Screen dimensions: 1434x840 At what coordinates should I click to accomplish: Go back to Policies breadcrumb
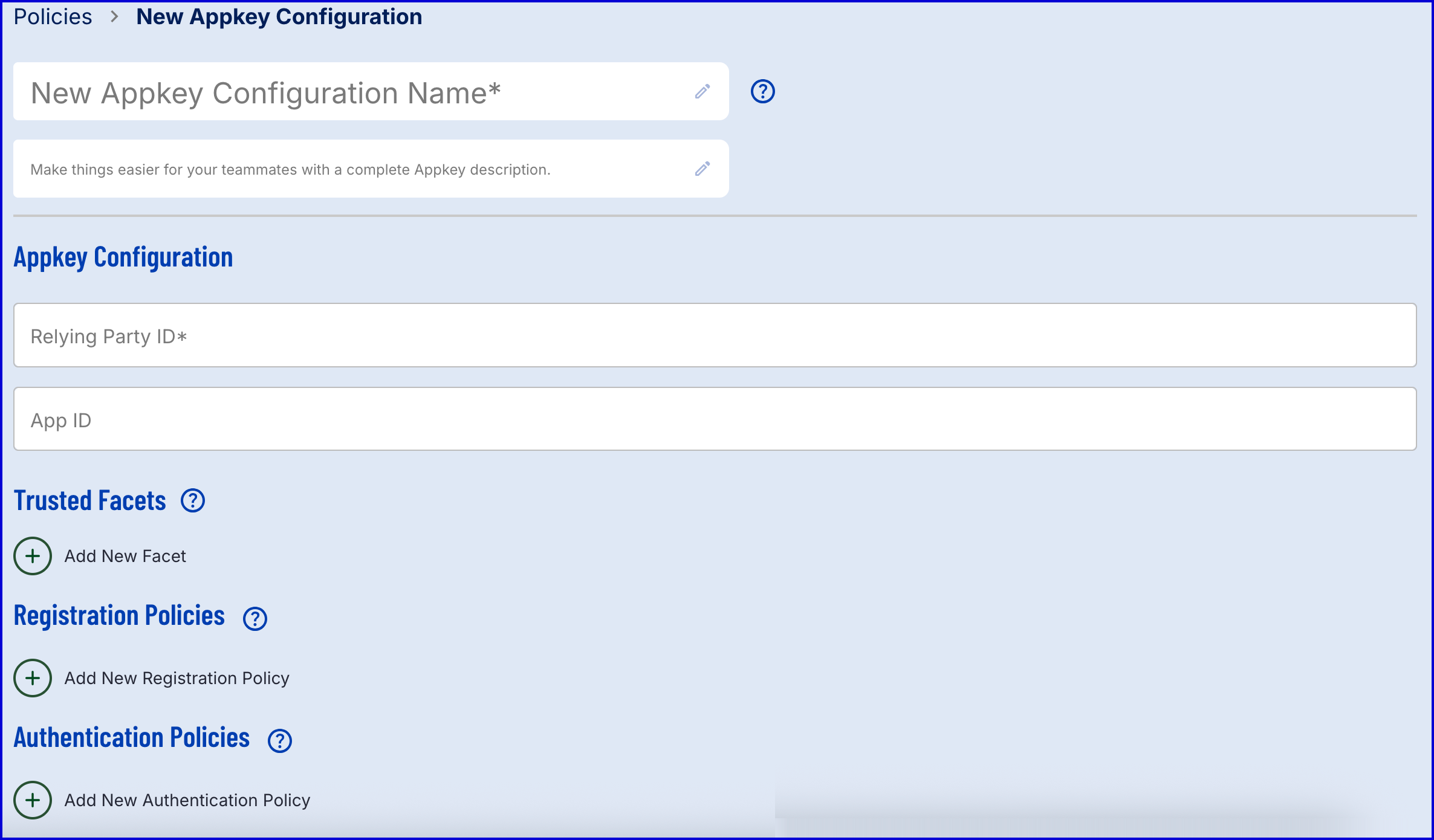click(53, 17)
